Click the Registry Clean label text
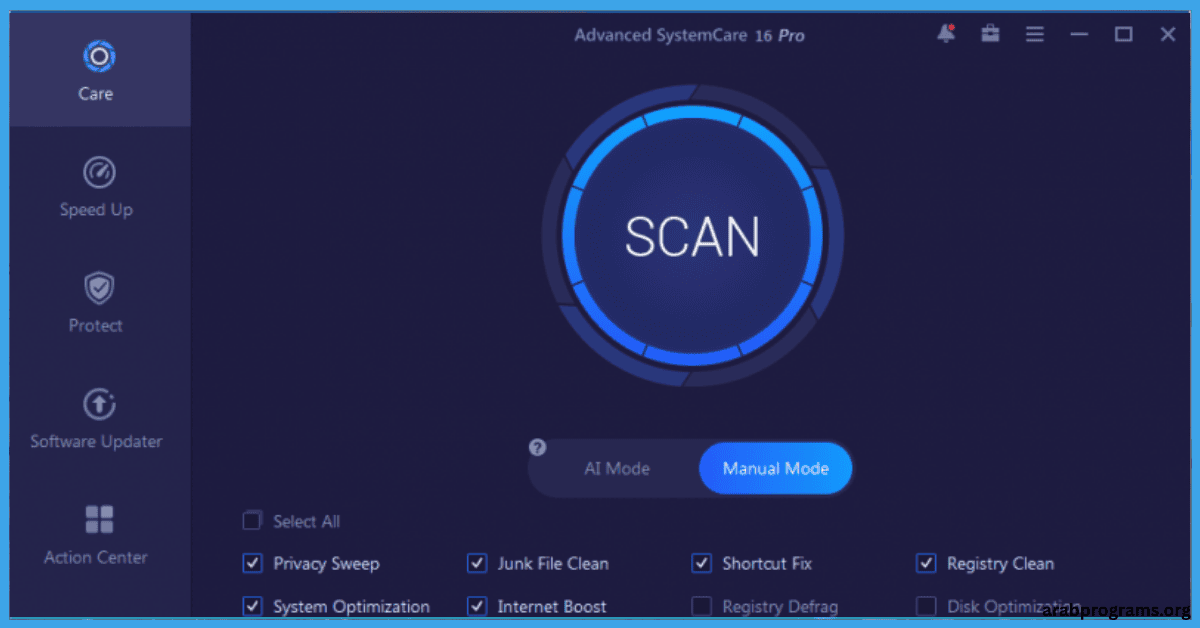The image size is (1200, 628). 1000,564
